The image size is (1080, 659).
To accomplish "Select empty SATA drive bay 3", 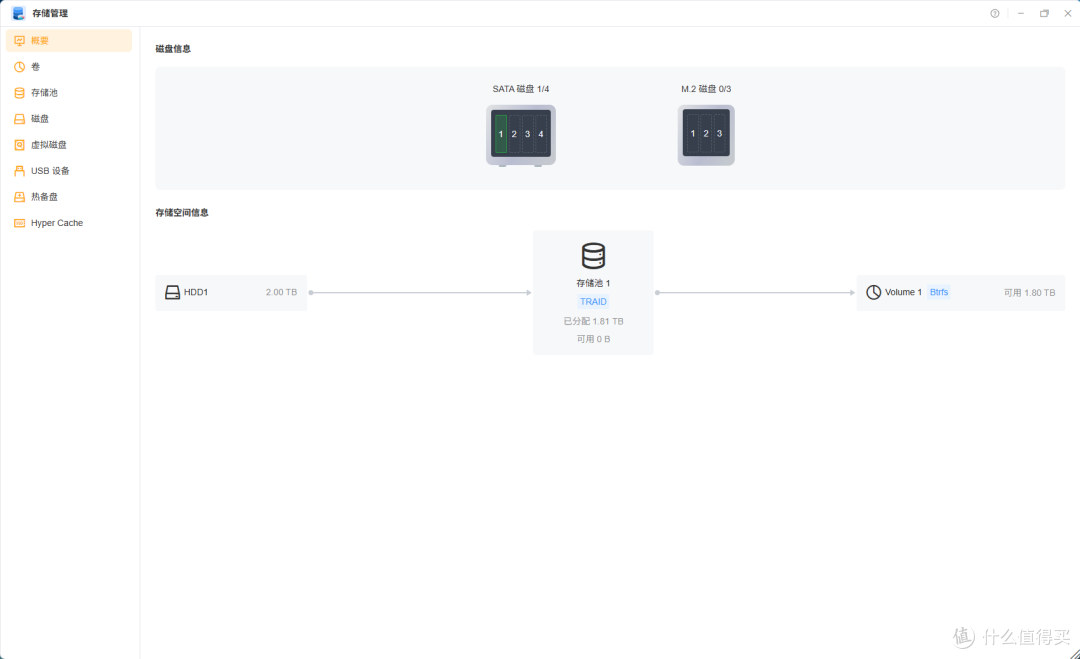I will (528, 134).
